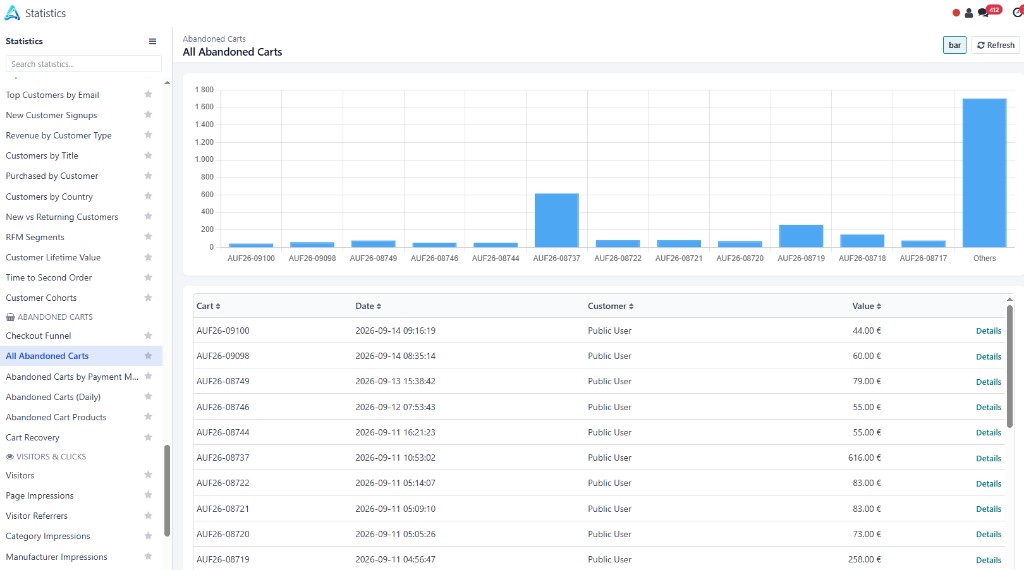The height and width of the screenshot is (570, 1024).
Task: Click star beside Category Impressions
Action: [x=148, y=536]
